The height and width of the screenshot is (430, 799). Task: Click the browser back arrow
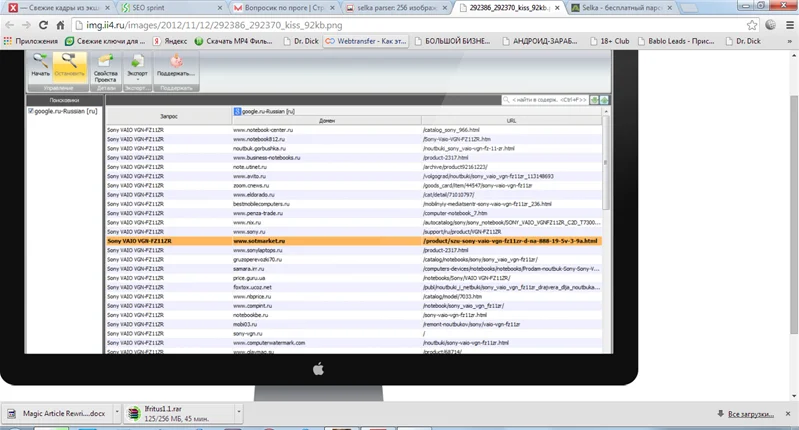(x=11, y=24)
